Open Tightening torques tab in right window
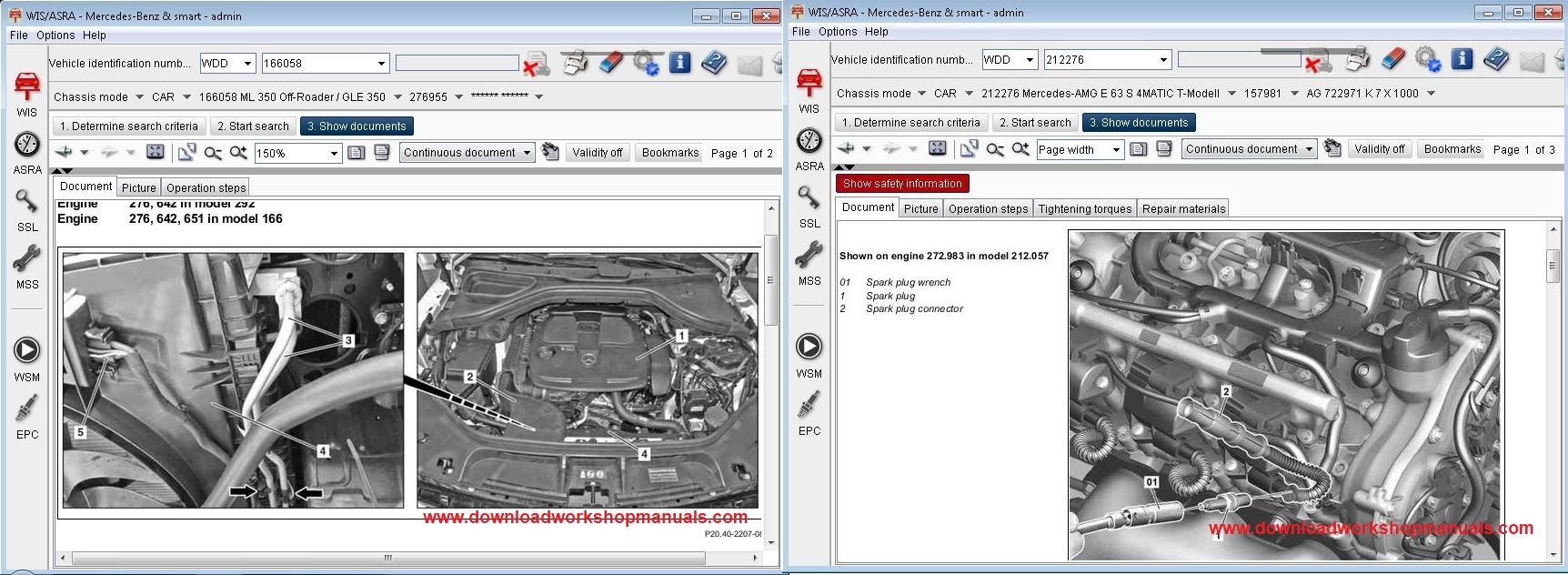The image size is (1568, 575). click(1085, 208)
